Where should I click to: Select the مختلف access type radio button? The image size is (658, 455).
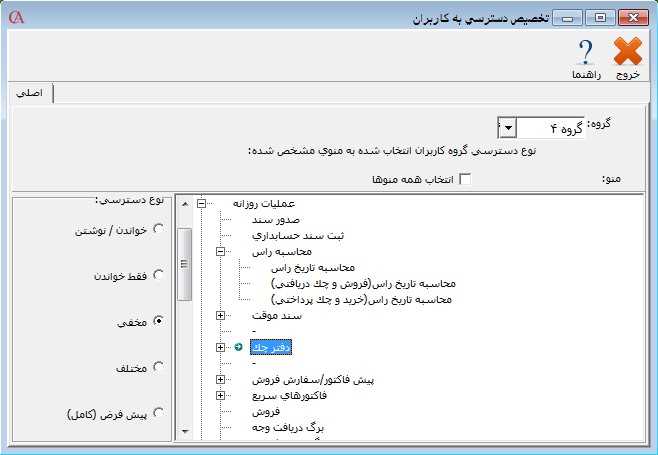point(158,367)
